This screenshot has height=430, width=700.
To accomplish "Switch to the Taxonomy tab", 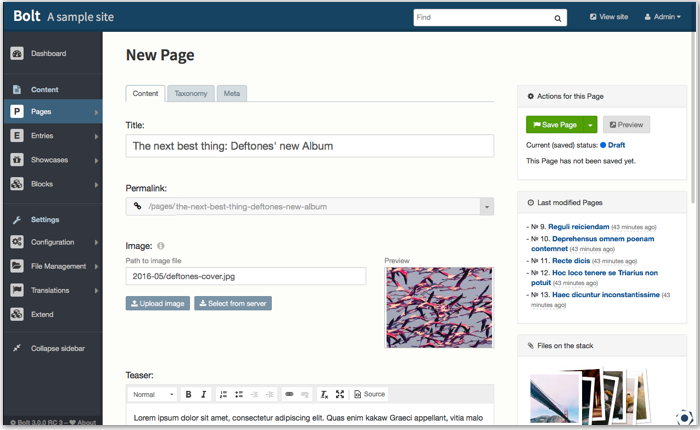I will (191, 94).
